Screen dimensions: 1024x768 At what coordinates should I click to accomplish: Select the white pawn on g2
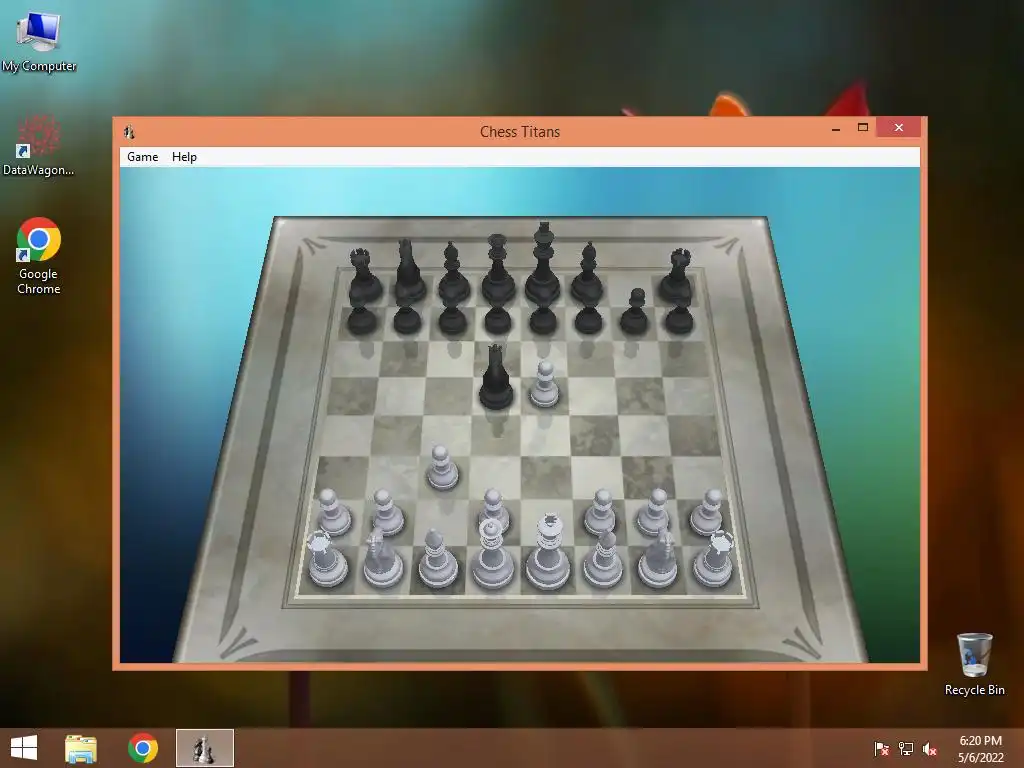(x=654, y=512)
